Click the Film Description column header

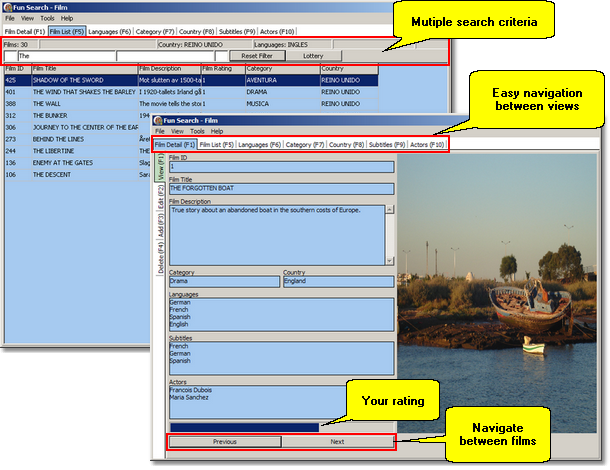tap(170, 69)
